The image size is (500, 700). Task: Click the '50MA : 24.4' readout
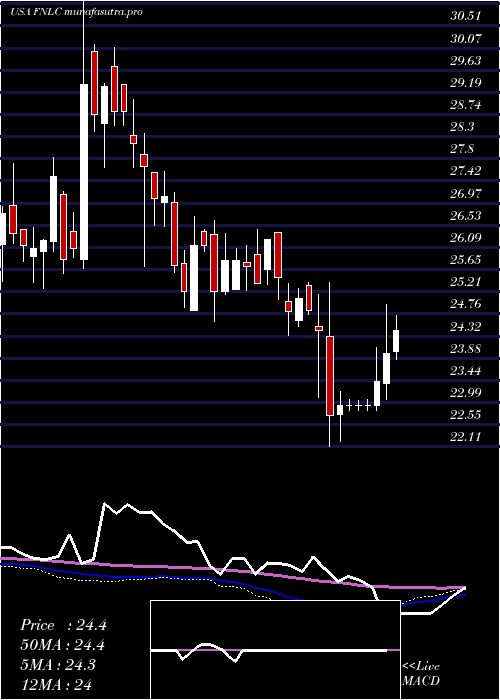point(63,645)
